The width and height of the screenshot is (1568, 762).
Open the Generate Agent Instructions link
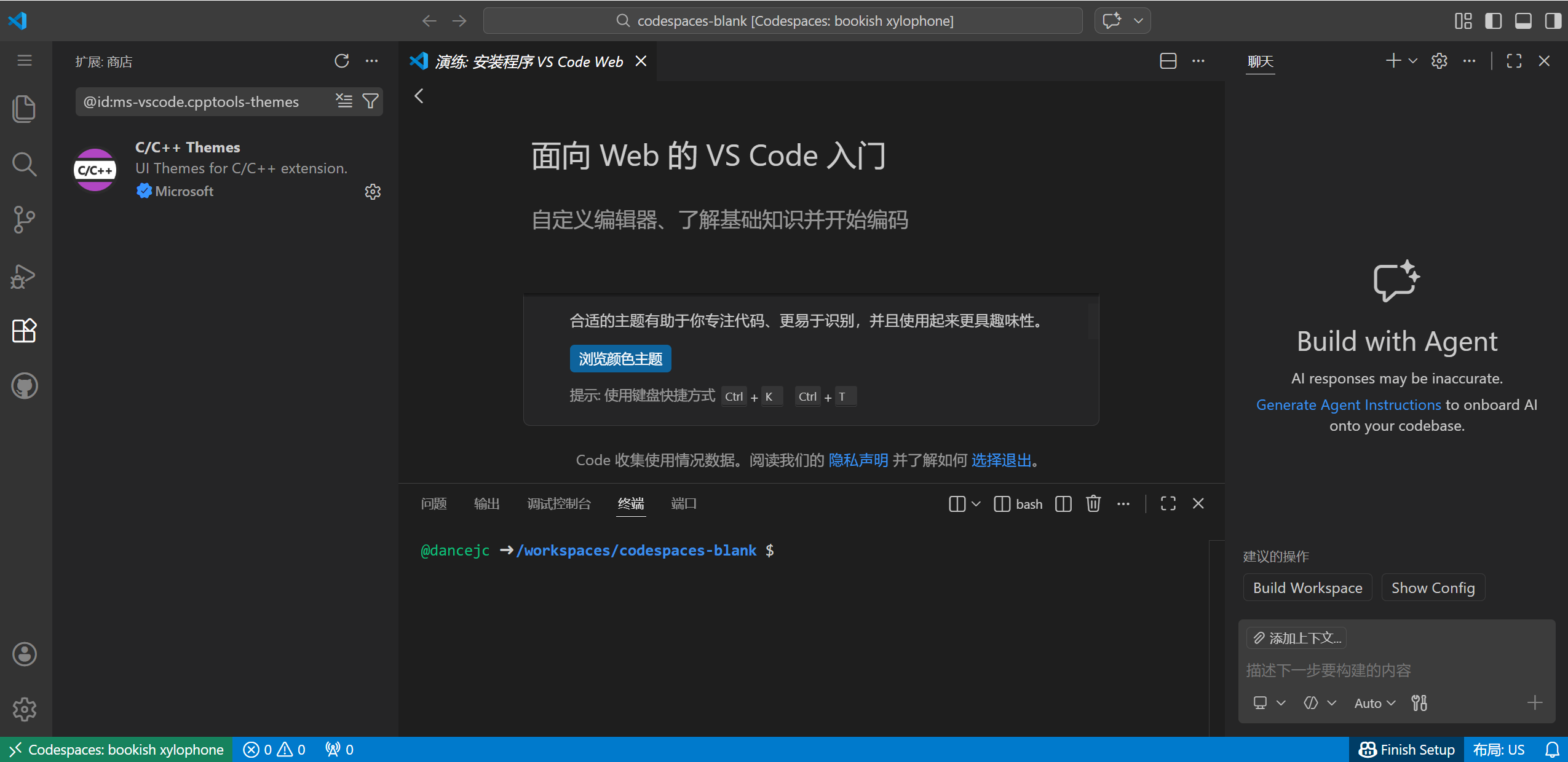[x=1348, y=405]
